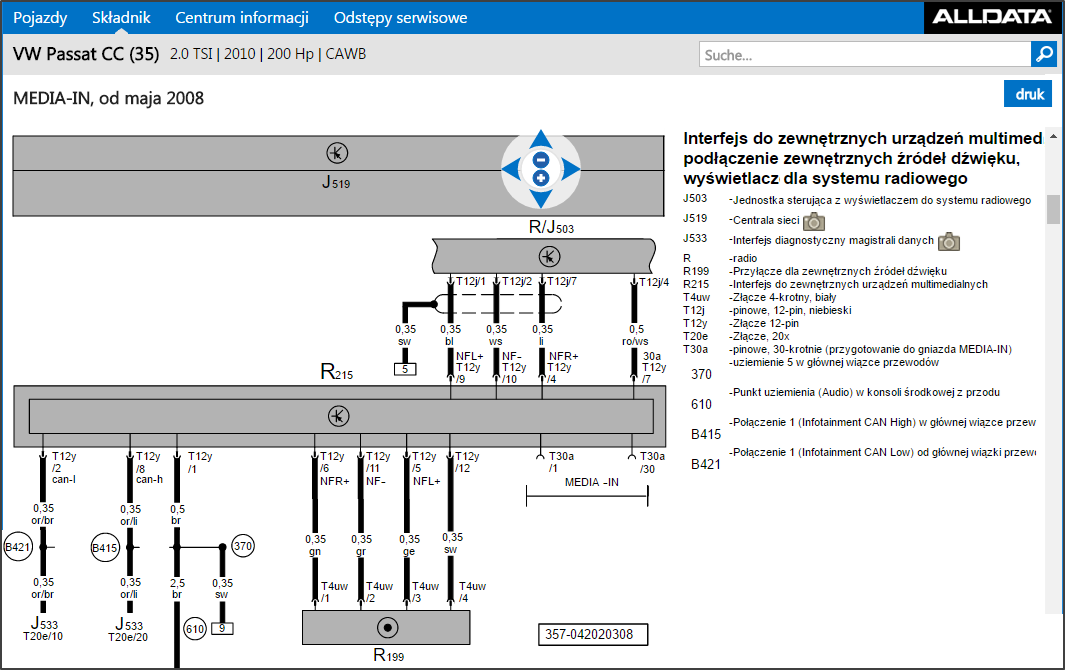Click legend entry T4uw Złącze 4-krotny
This screenshot has width=1065, height=670.
[759, 297]
